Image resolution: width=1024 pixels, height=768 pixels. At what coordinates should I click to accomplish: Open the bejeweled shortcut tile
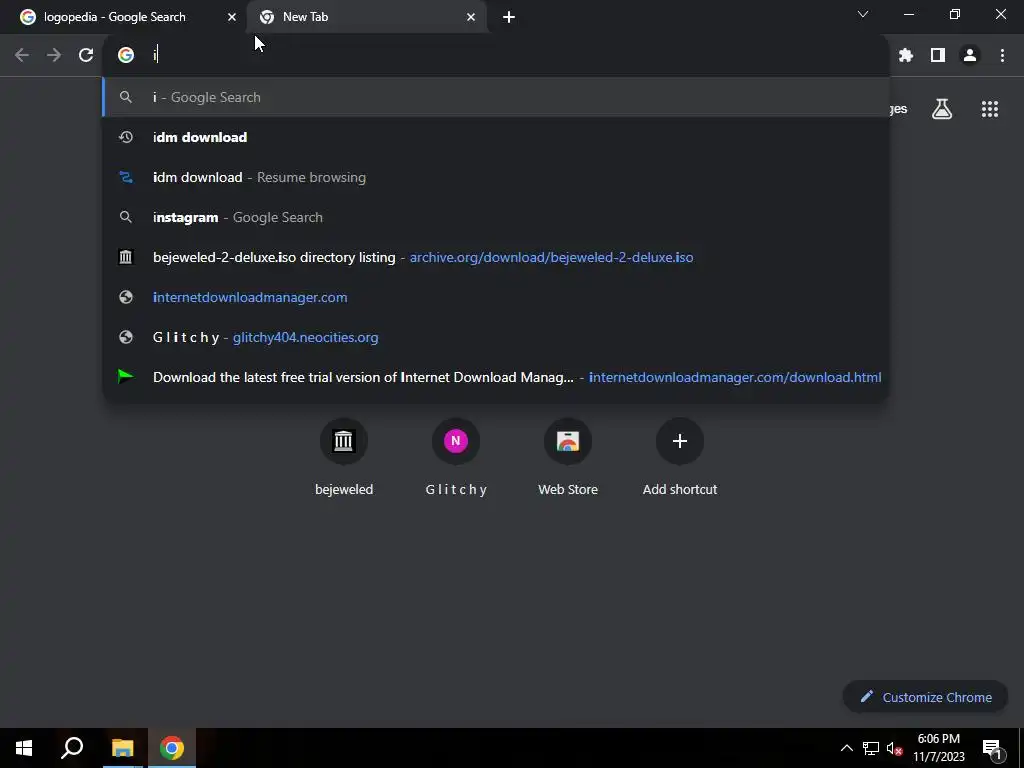(344, 456)
